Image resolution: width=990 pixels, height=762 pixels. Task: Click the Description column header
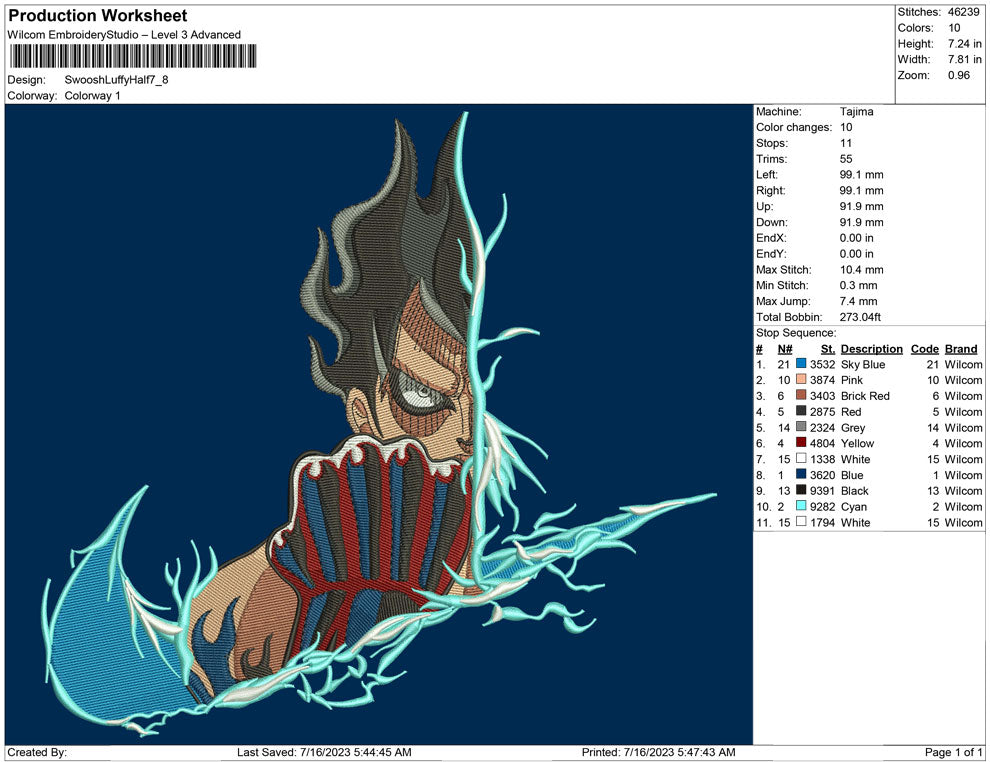(871, 349)
